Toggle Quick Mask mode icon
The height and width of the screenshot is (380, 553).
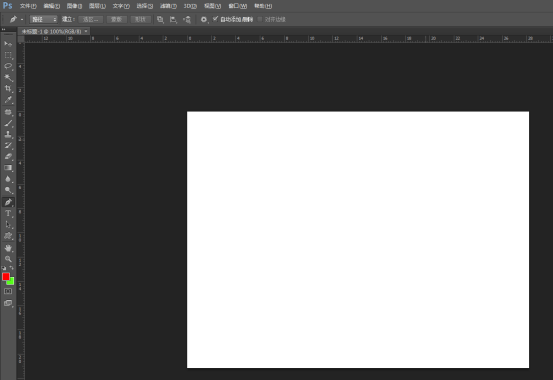8,291
